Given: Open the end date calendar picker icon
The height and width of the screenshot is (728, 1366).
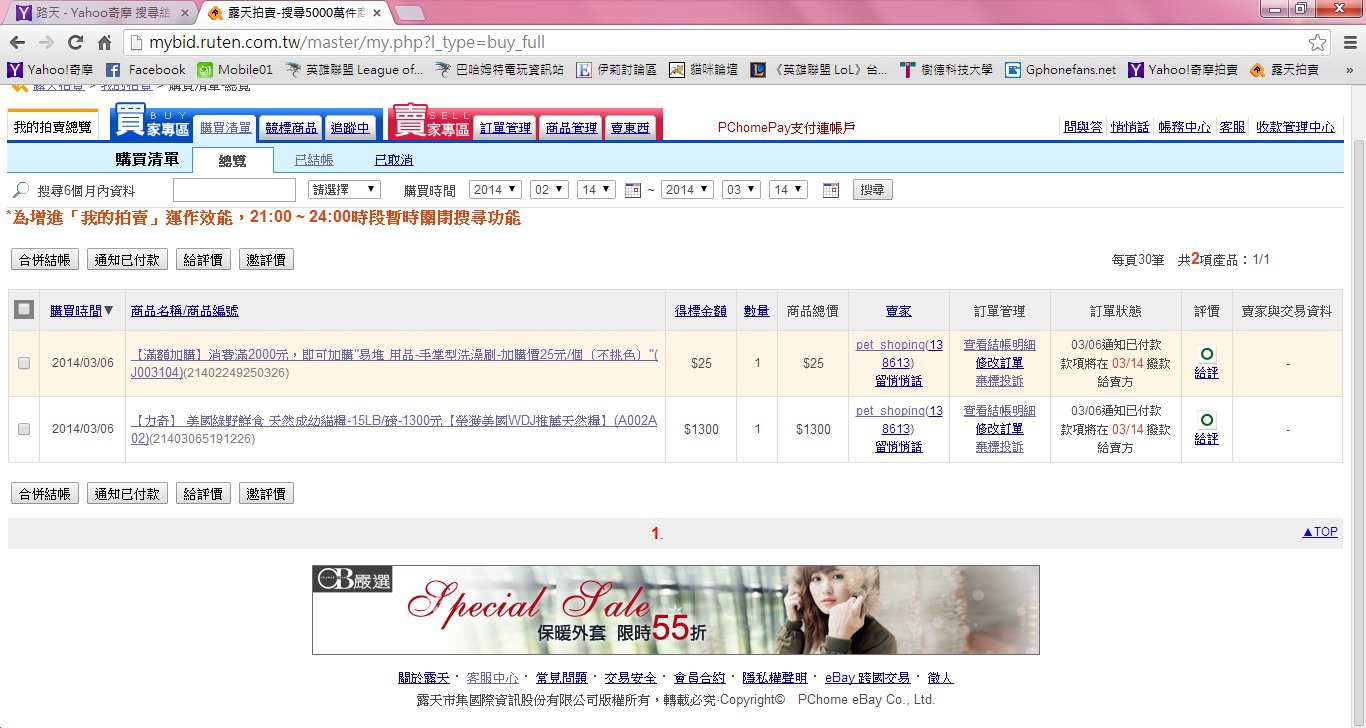Looking at the screenshot, I should tap(830, 190).
